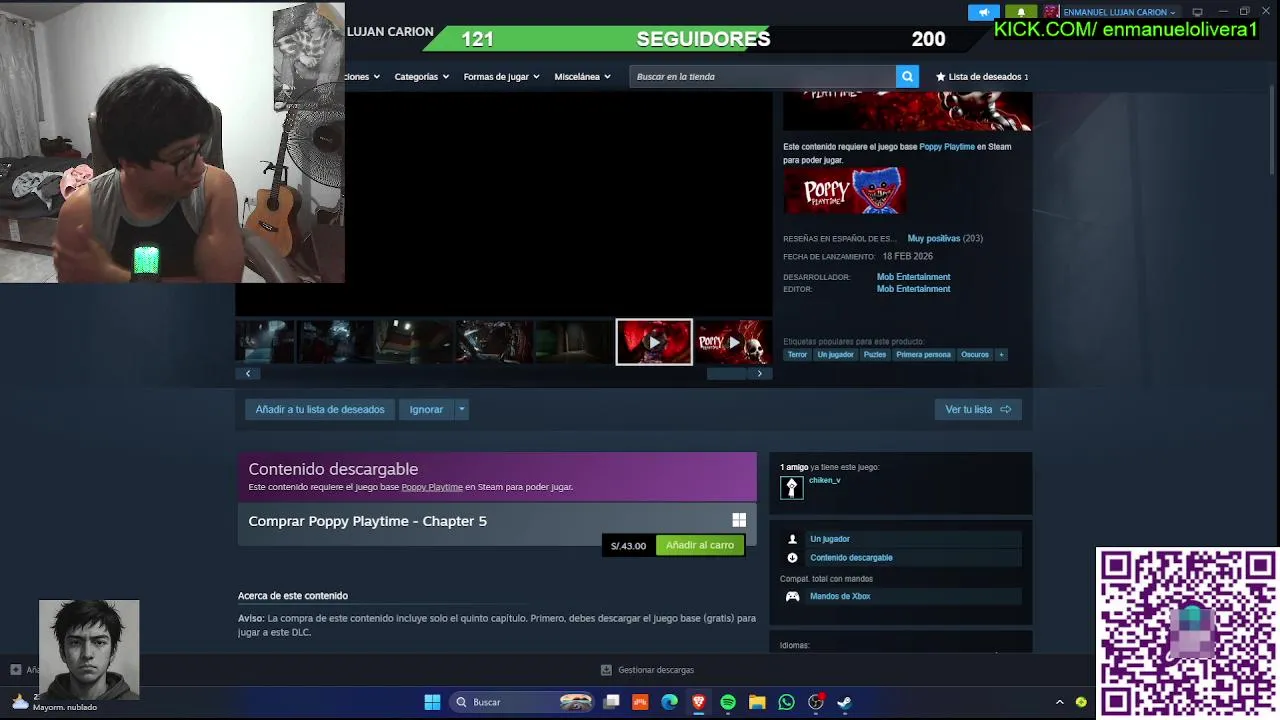
Task: Switch to Big Picture mode icon
Action: 1197,12
